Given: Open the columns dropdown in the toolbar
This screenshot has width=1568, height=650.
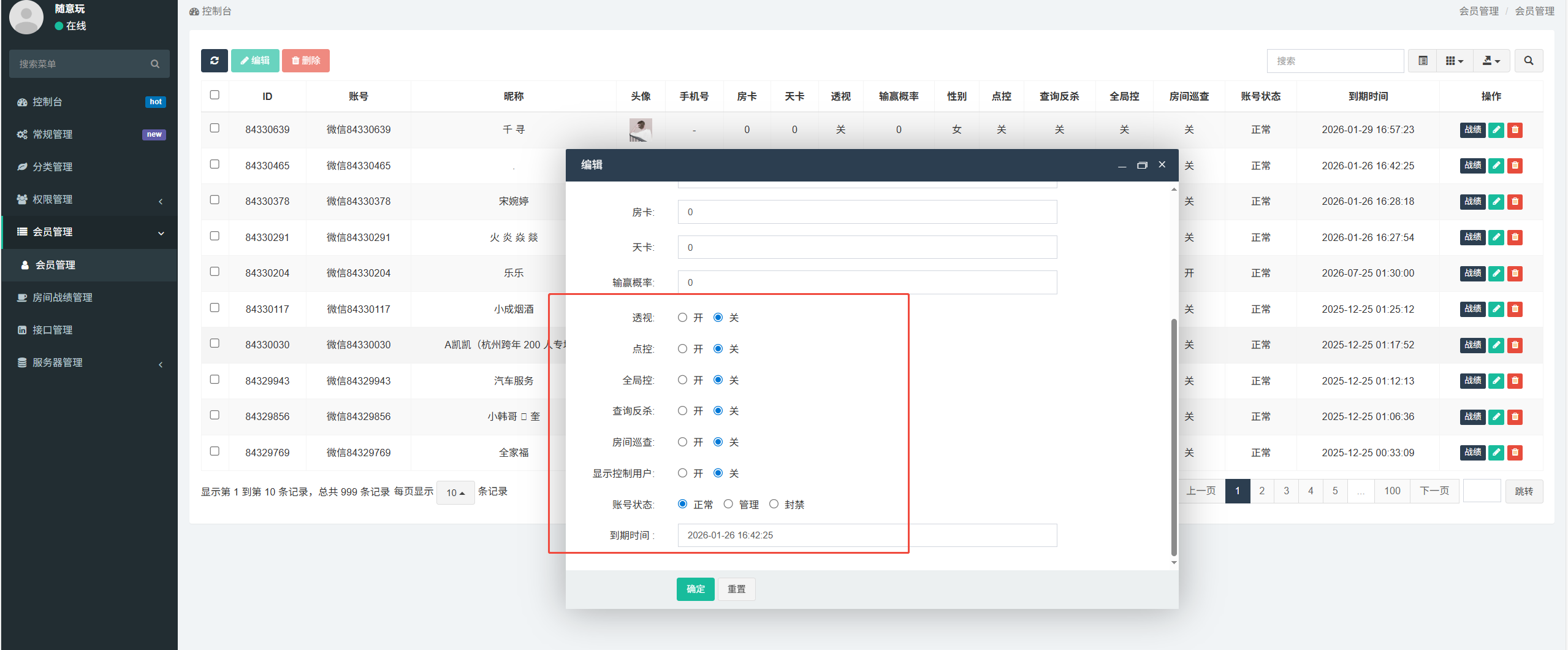Looking at the screenshot, I should (x=1454, y=61).
